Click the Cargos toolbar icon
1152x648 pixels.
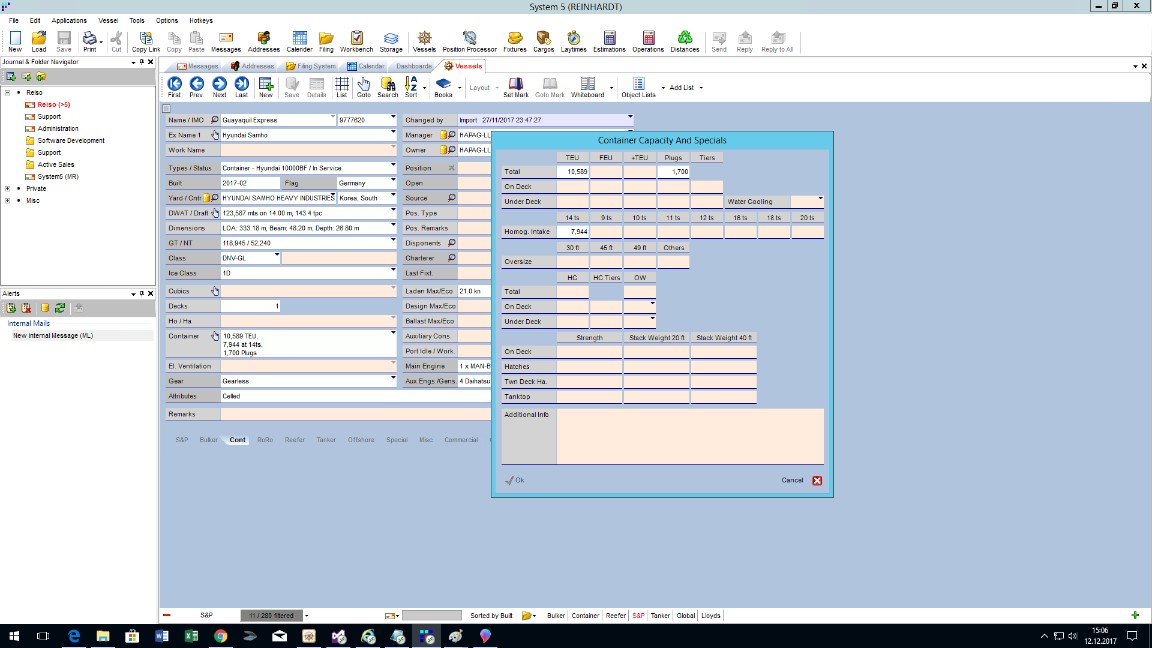(543, 41)
